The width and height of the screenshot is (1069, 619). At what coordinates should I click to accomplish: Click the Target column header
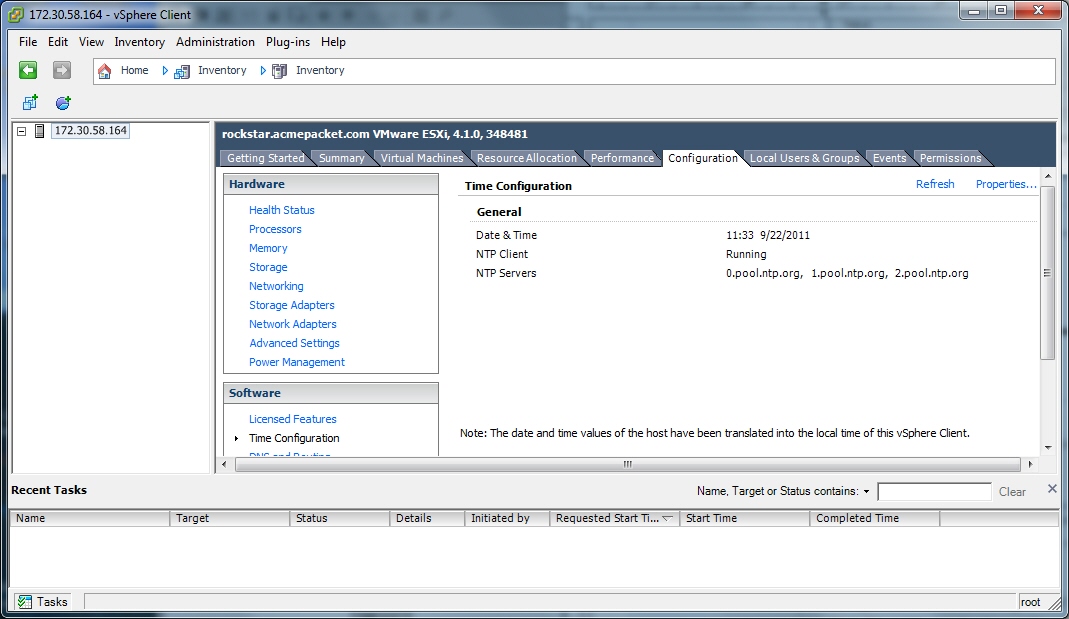pos(230,518)
